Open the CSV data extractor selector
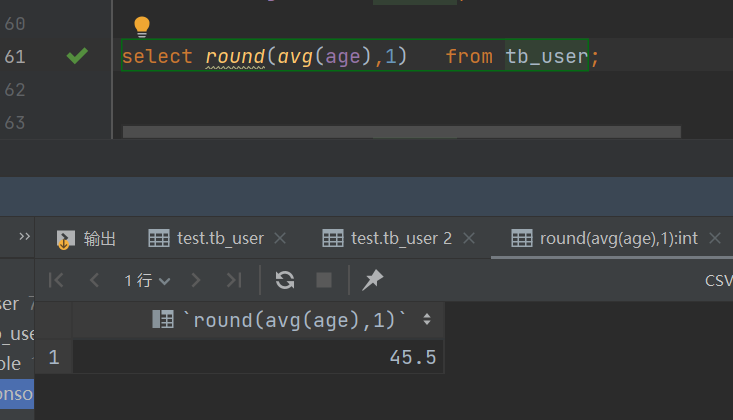Viewport: 733px width, 420px height. 718,281
